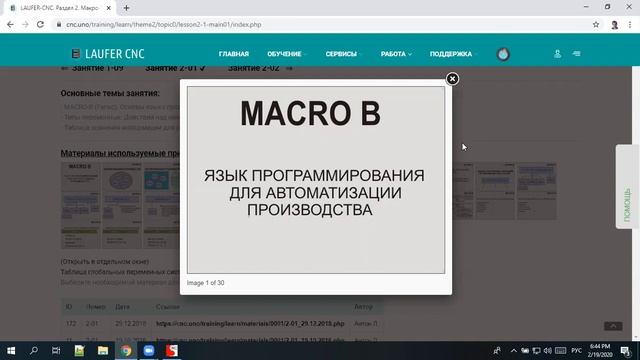Click the scroll-to-top arrow button

click(x=613, y=326)
